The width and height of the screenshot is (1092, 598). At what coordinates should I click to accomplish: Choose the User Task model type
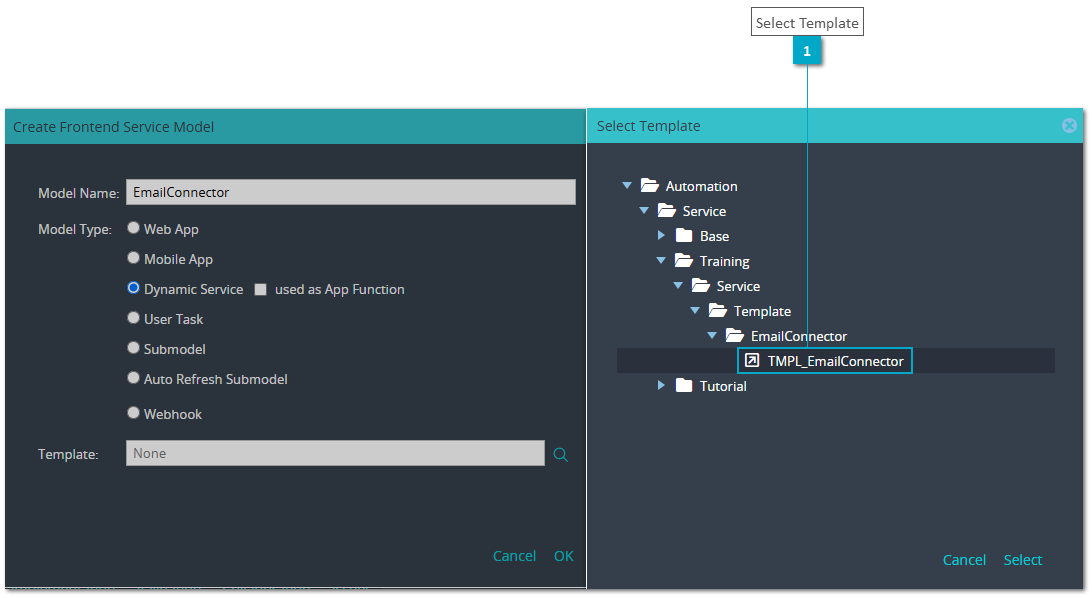coord(134,318)
